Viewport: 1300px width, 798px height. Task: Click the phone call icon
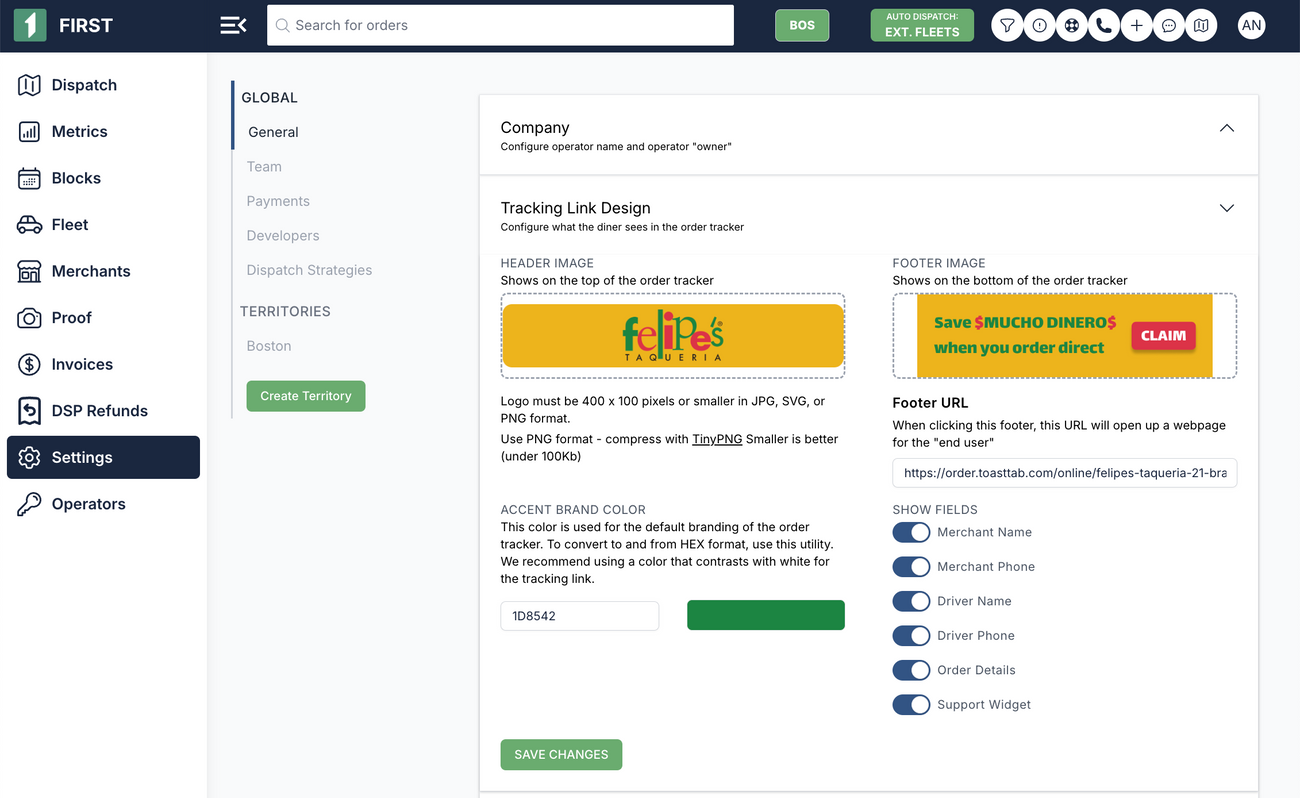click(x=1104, y=25)
